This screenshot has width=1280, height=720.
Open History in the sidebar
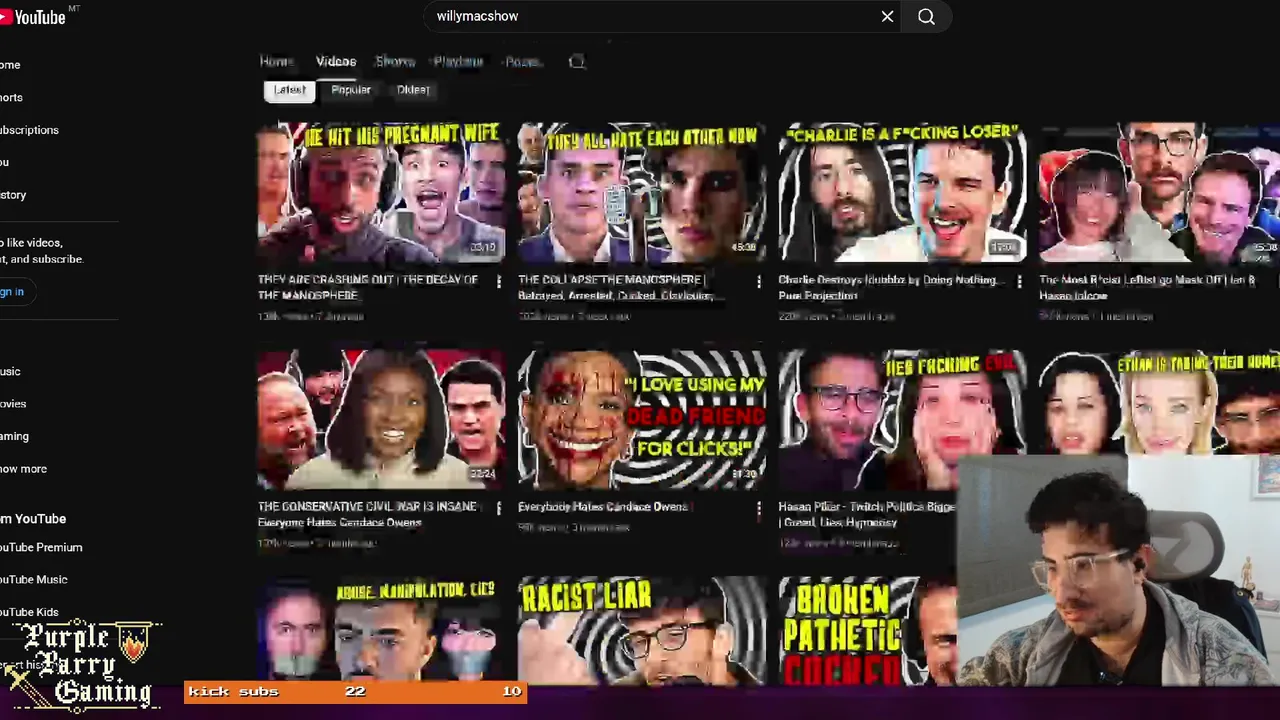[x=13, y=195]
